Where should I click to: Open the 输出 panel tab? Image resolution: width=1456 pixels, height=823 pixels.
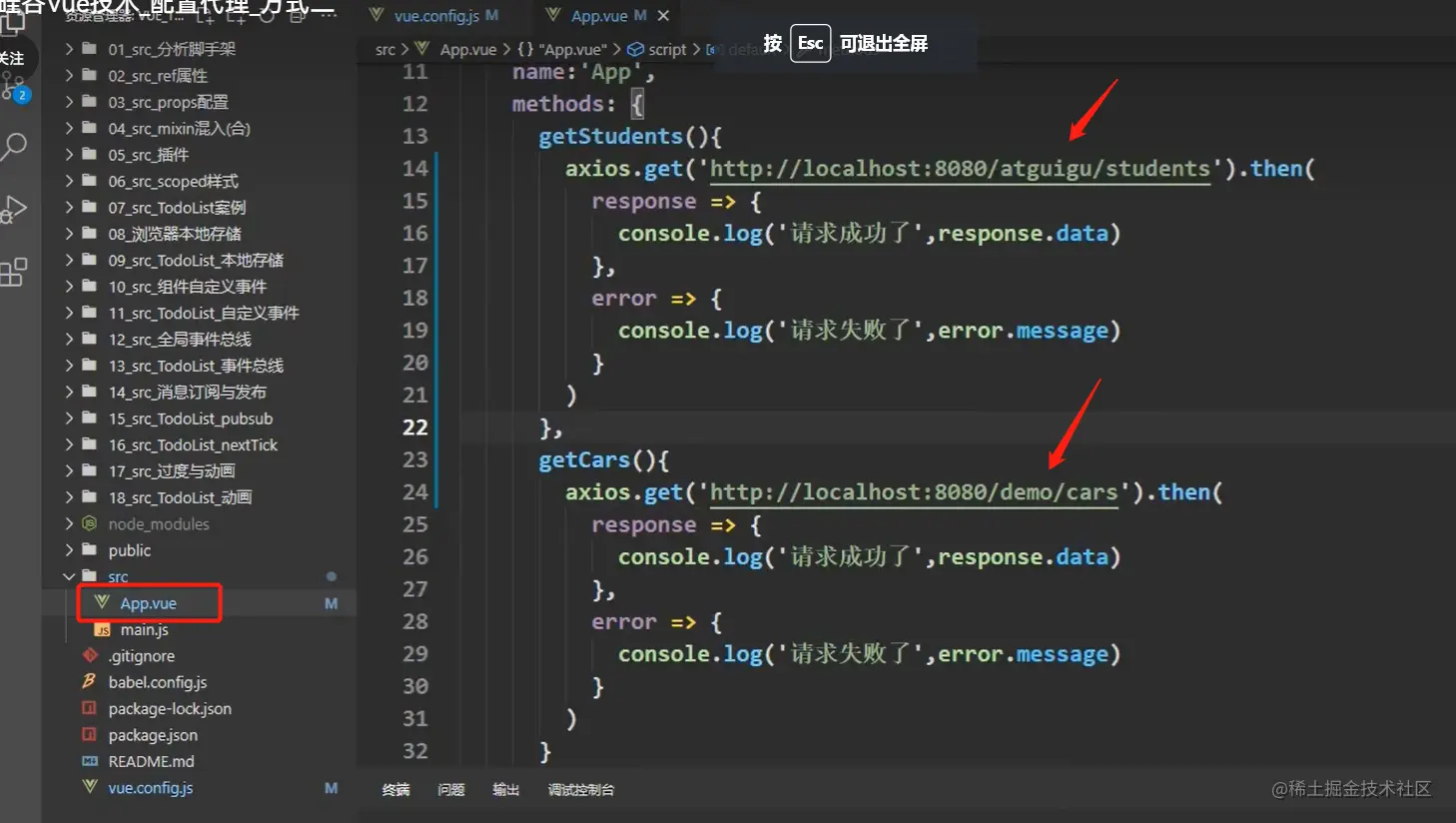tap(506, 789)
